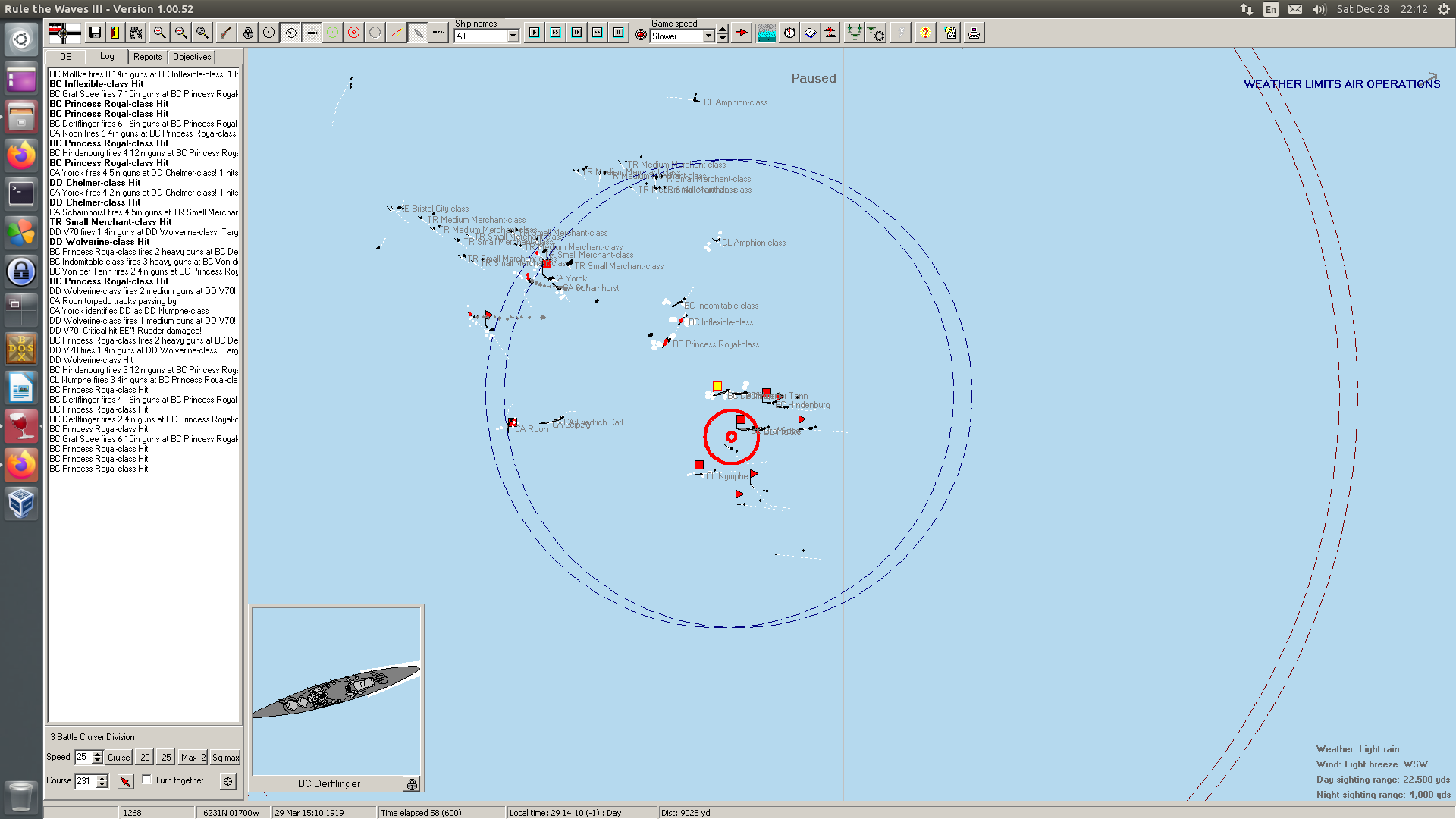Viewport: 1456px width, 819px height.
Task: Switch to the Objectives tab
Action: 192,57
